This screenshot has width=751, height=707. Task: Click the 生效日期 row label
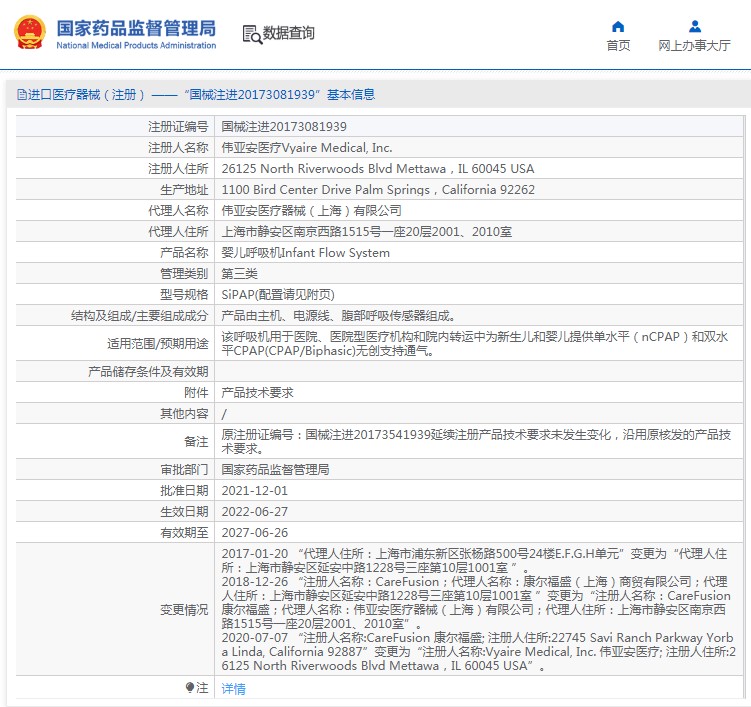point(184,512)
